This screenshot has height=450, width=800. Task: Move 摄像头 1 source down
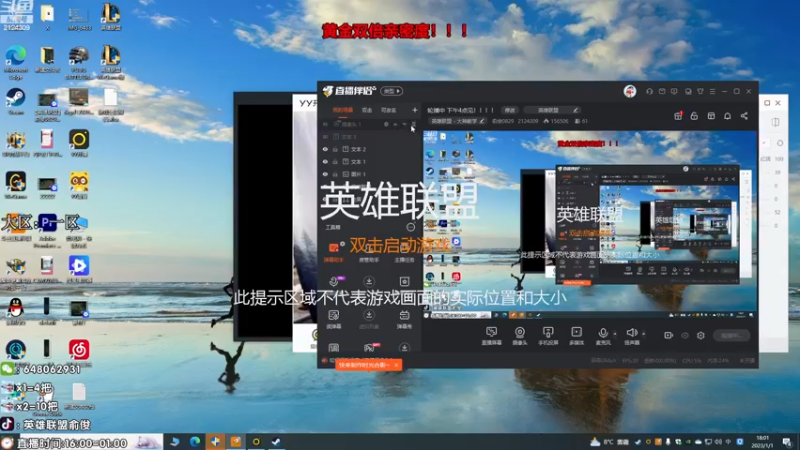pyautogui.click(x=405, y=124)
